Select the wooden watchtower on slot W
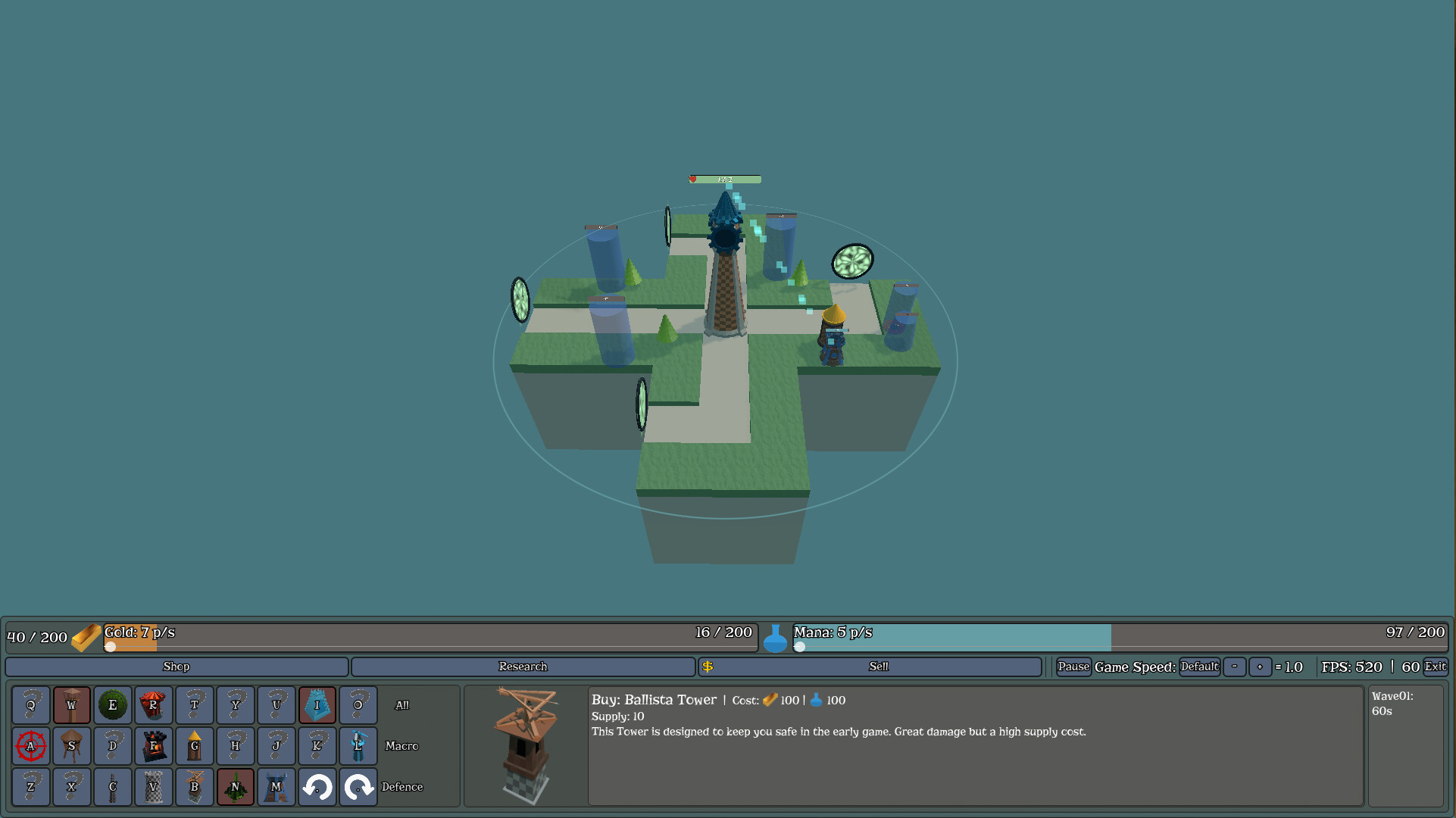1456x818 pixels. click(72, 705)
